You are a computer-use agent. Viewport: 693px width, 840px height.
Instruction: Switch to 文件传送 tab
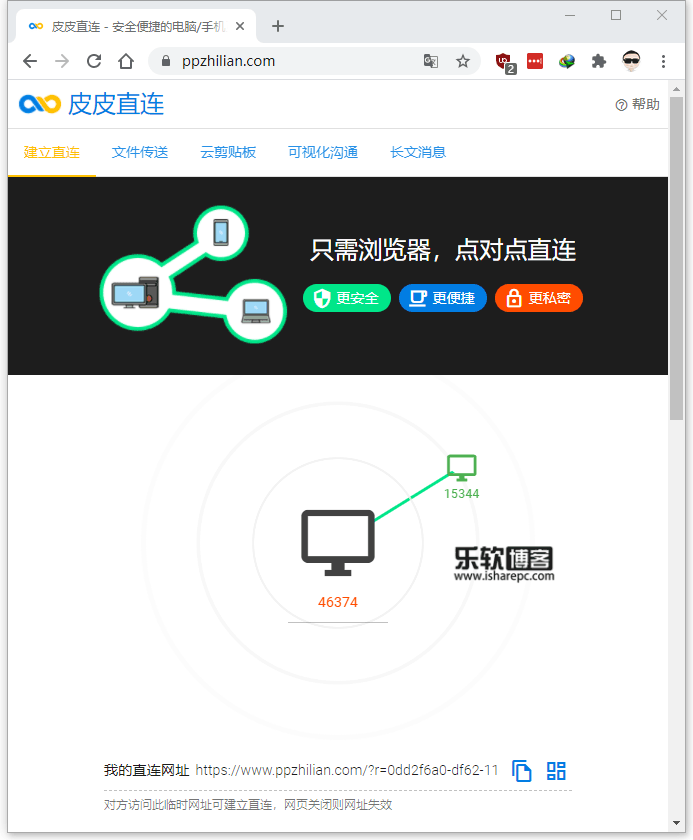(x=140, y=152)
